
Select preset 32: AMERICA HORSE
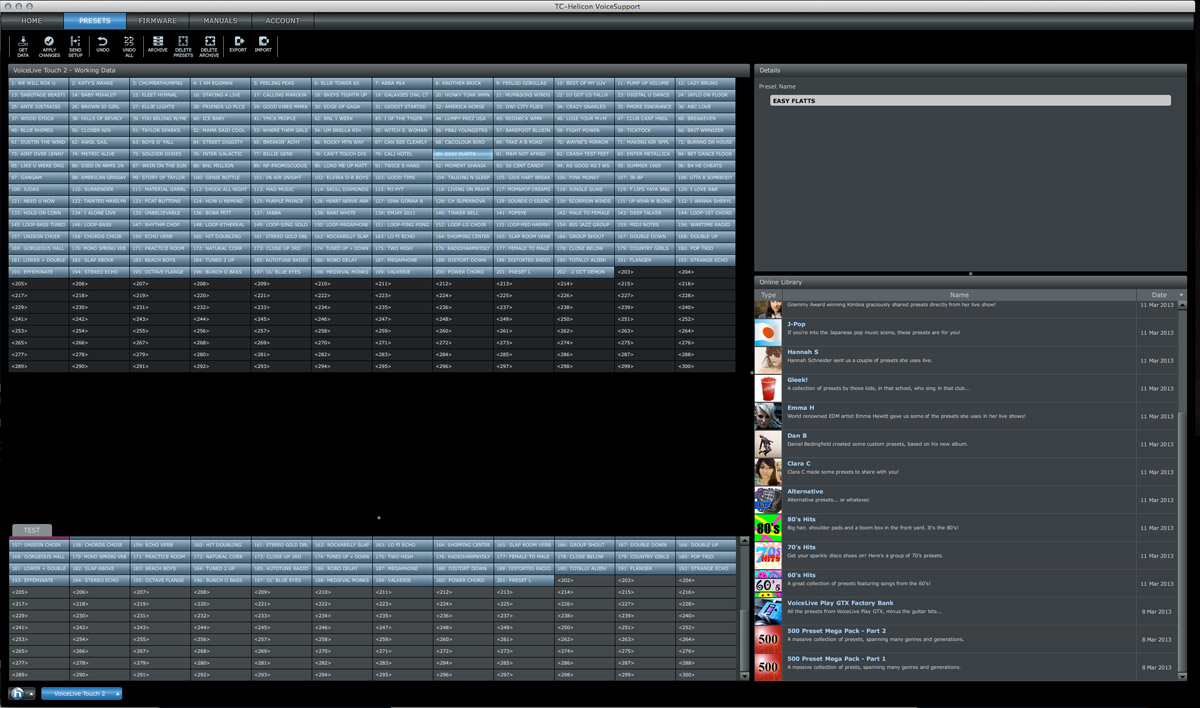tap(464, 106)
